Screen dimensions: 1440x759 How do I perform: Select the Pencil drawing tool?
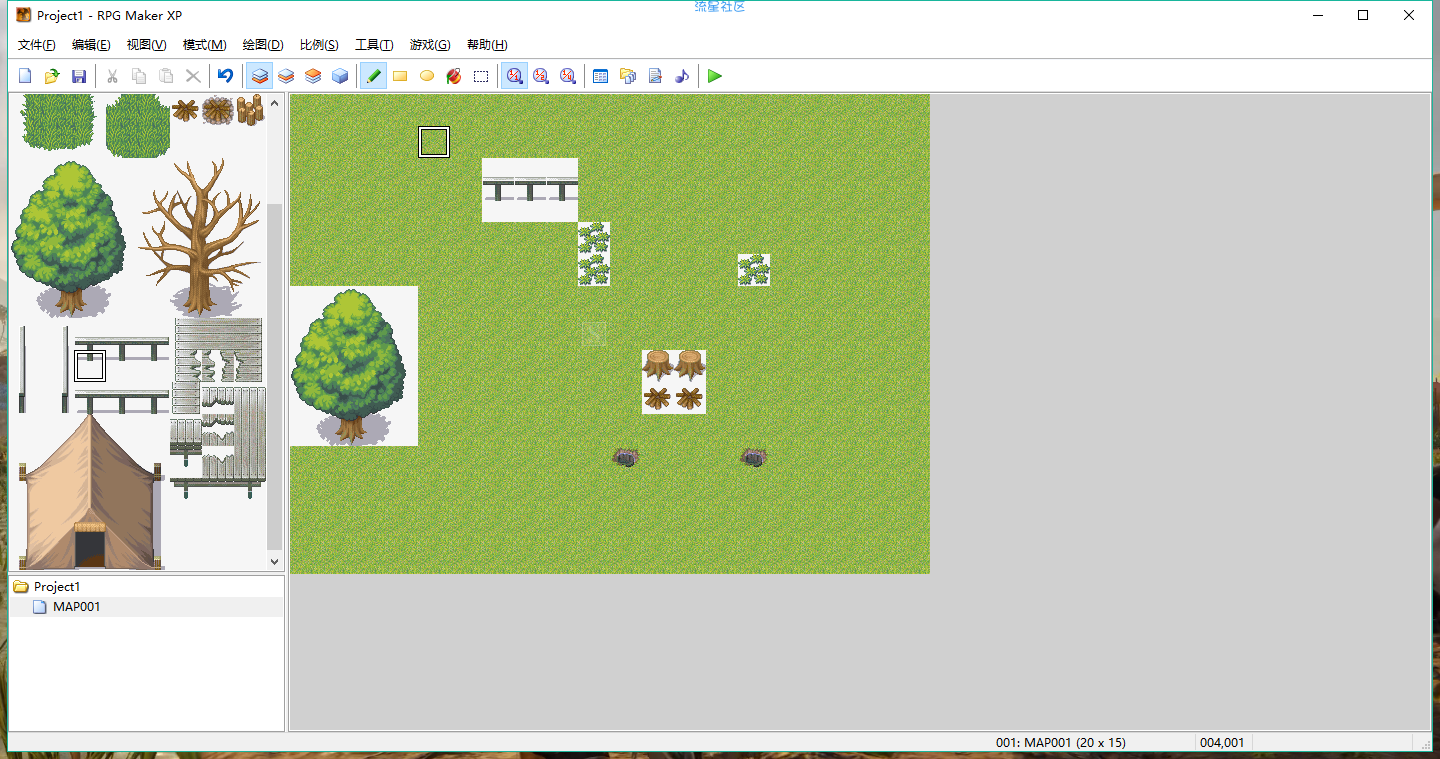[x=373, y=76]
